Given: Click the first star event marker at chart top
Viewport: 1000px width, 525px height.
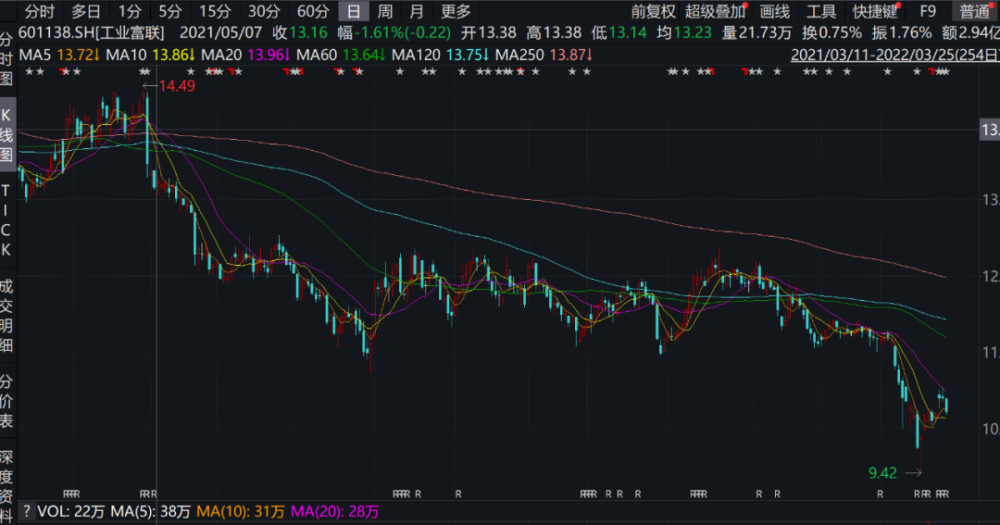Looking at the screenshot, I should (x=29, y=72).
